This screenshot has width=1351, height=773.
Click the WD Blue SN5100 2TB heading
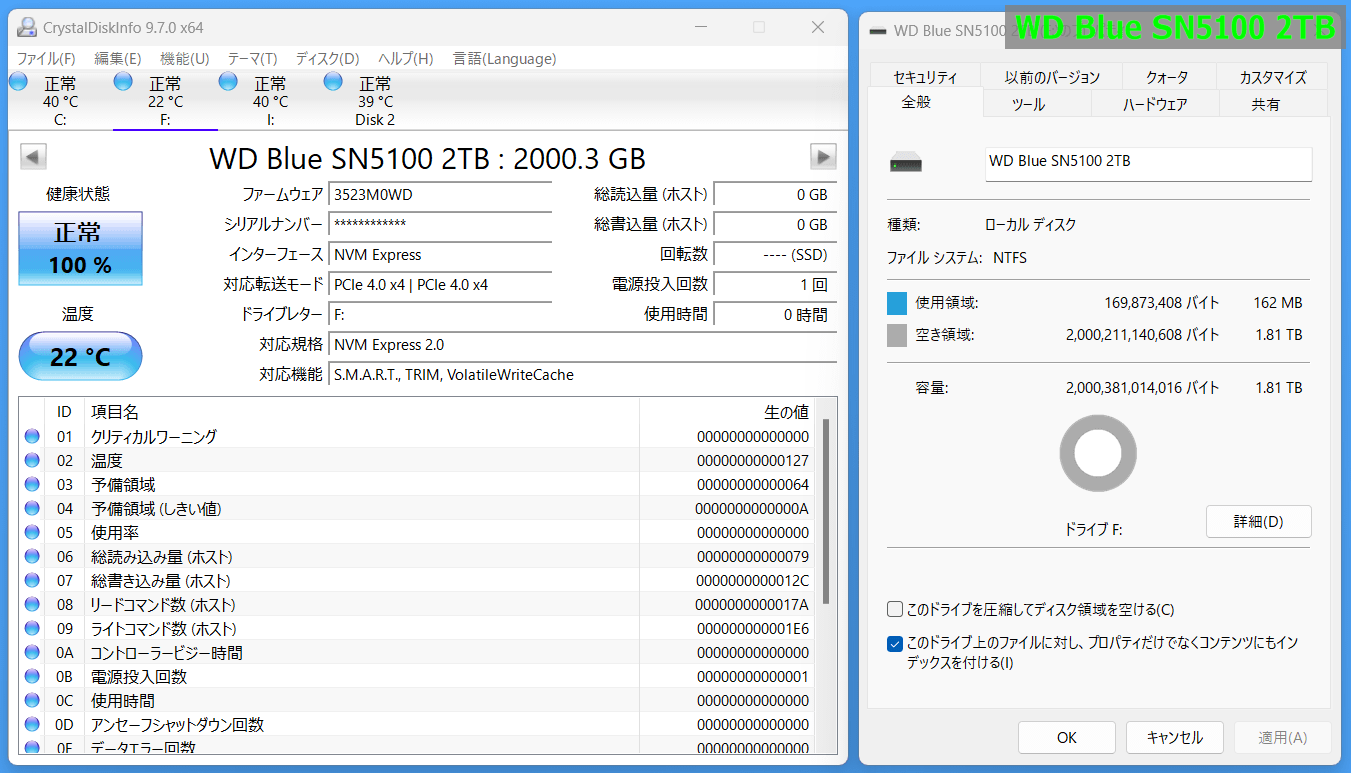[x=428, y=158]
